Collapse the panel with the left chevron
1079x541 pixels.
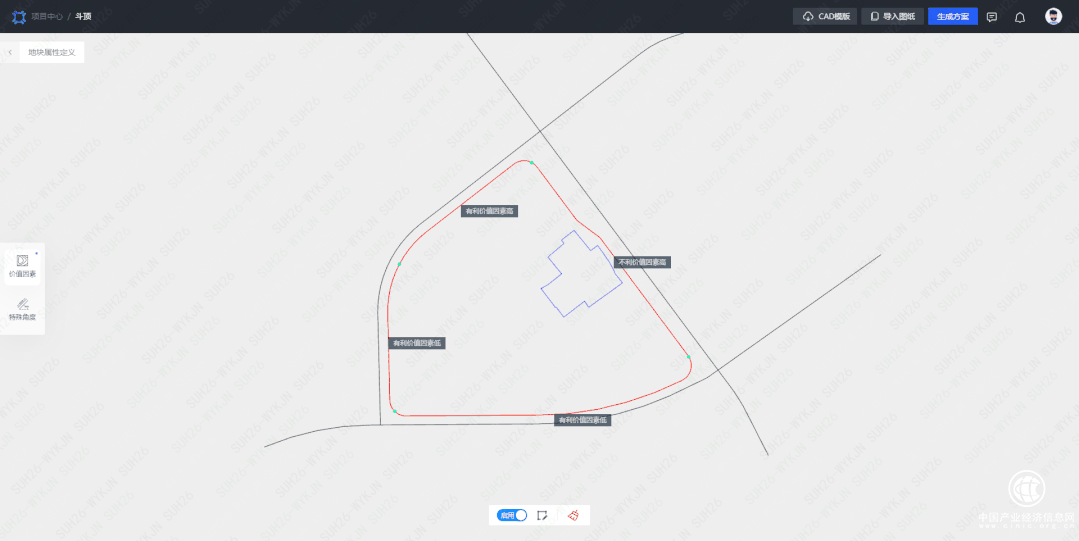tap(10, 52)
